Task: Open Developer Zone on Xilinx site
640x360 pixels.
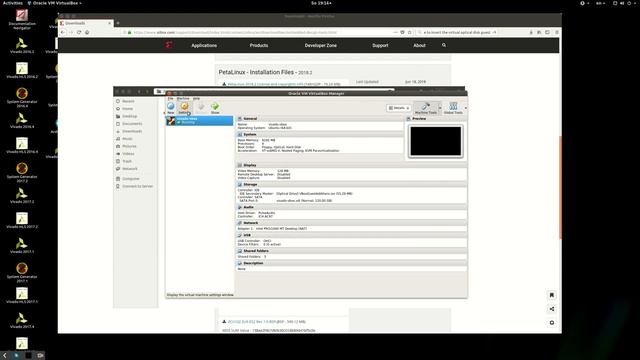Action: click(320, 45)
